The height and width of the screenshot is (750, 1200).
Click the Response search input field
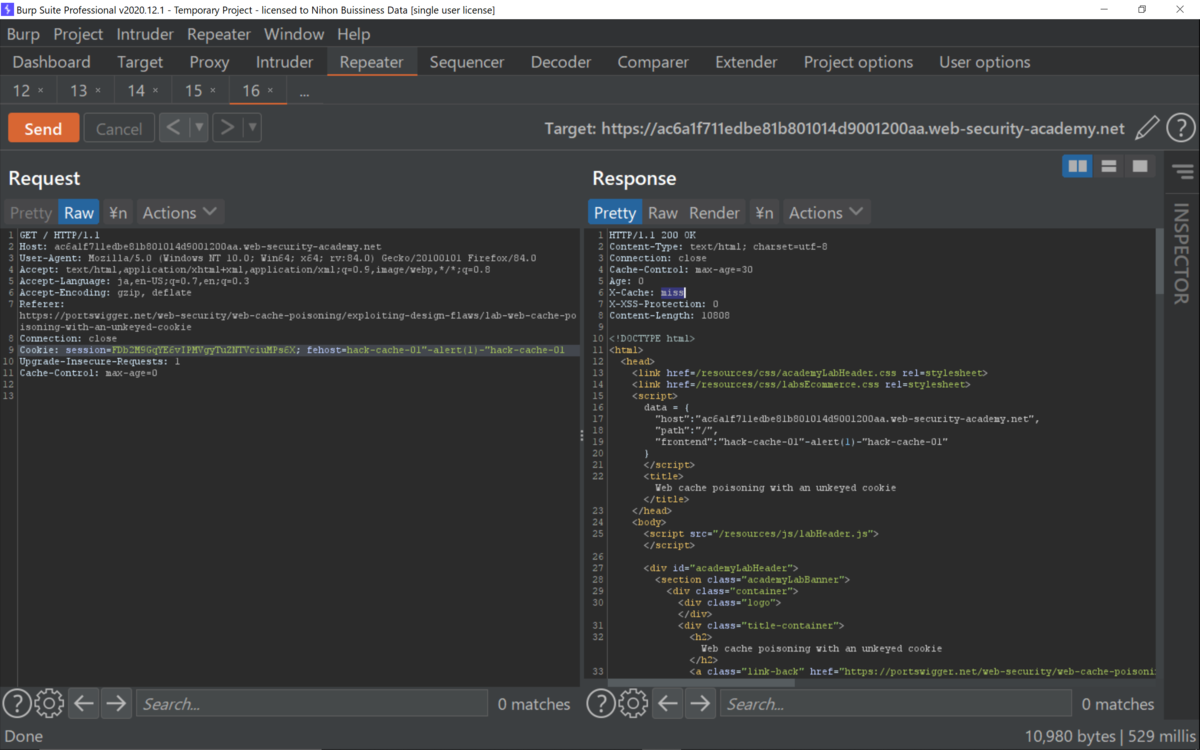pos(895,704)
